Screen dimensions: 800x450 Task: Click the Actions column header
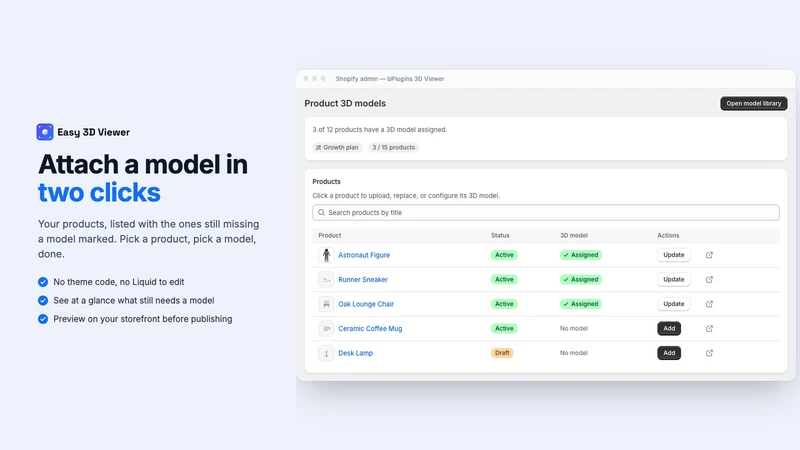668,235
